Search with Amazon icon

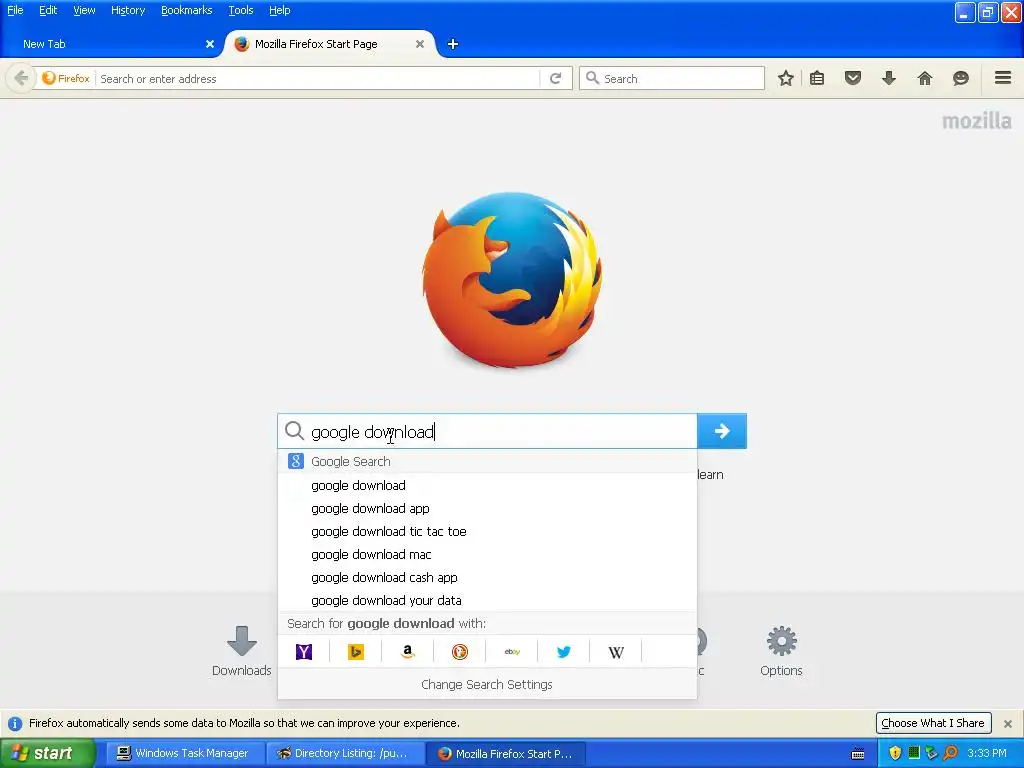pyautogui.click(x=408, y=652)
